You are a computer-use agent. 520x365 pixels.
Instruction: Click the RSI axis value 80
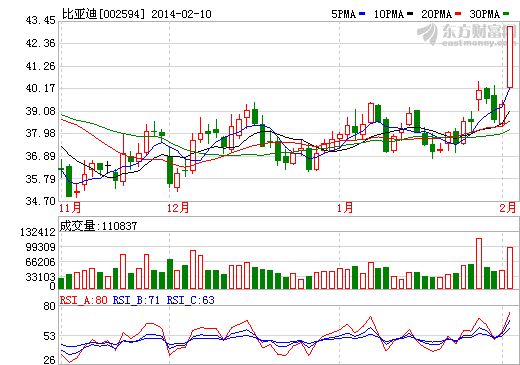[50, 306]
